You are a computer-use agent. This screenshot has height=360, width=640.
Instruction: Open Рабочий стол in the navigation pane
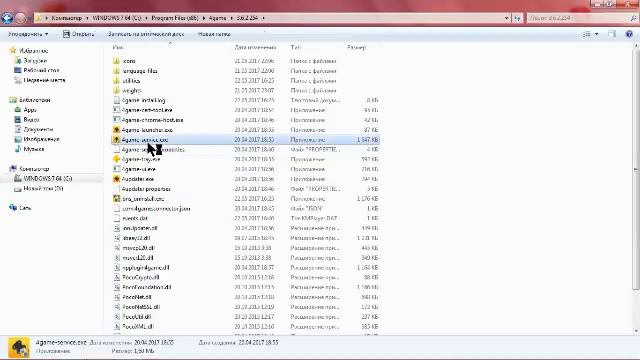click(41, 70)
